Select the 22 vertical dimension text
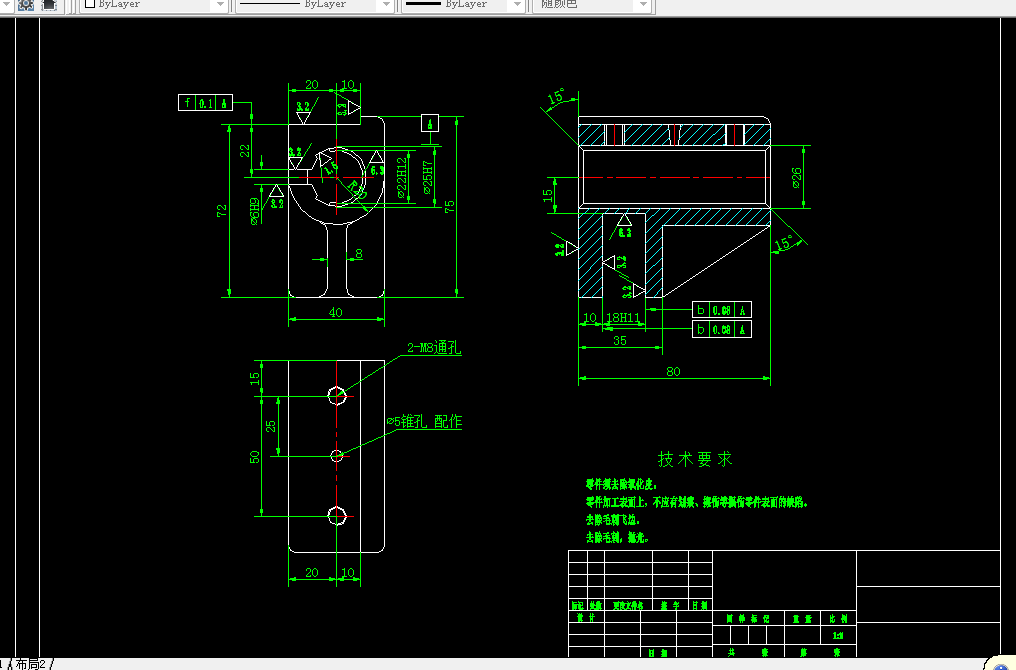 click(244, 150)
